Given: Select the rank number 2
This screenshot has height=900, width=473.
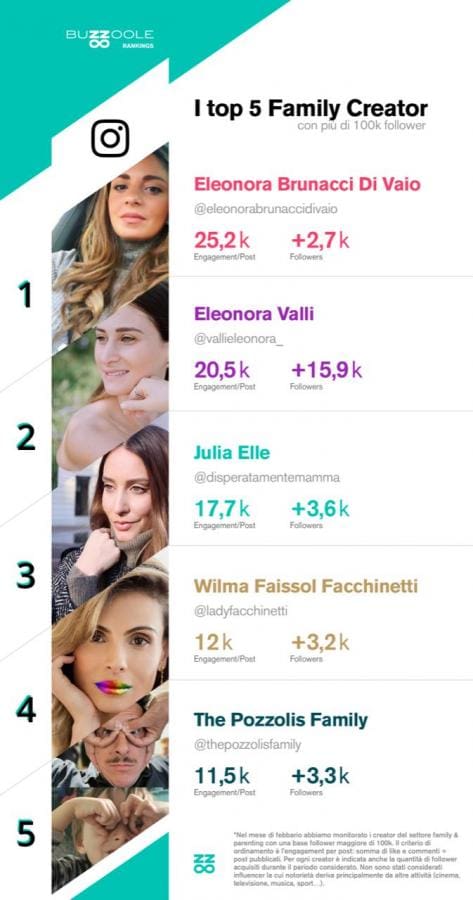Looking at the screenshot, I should point(26,437).
